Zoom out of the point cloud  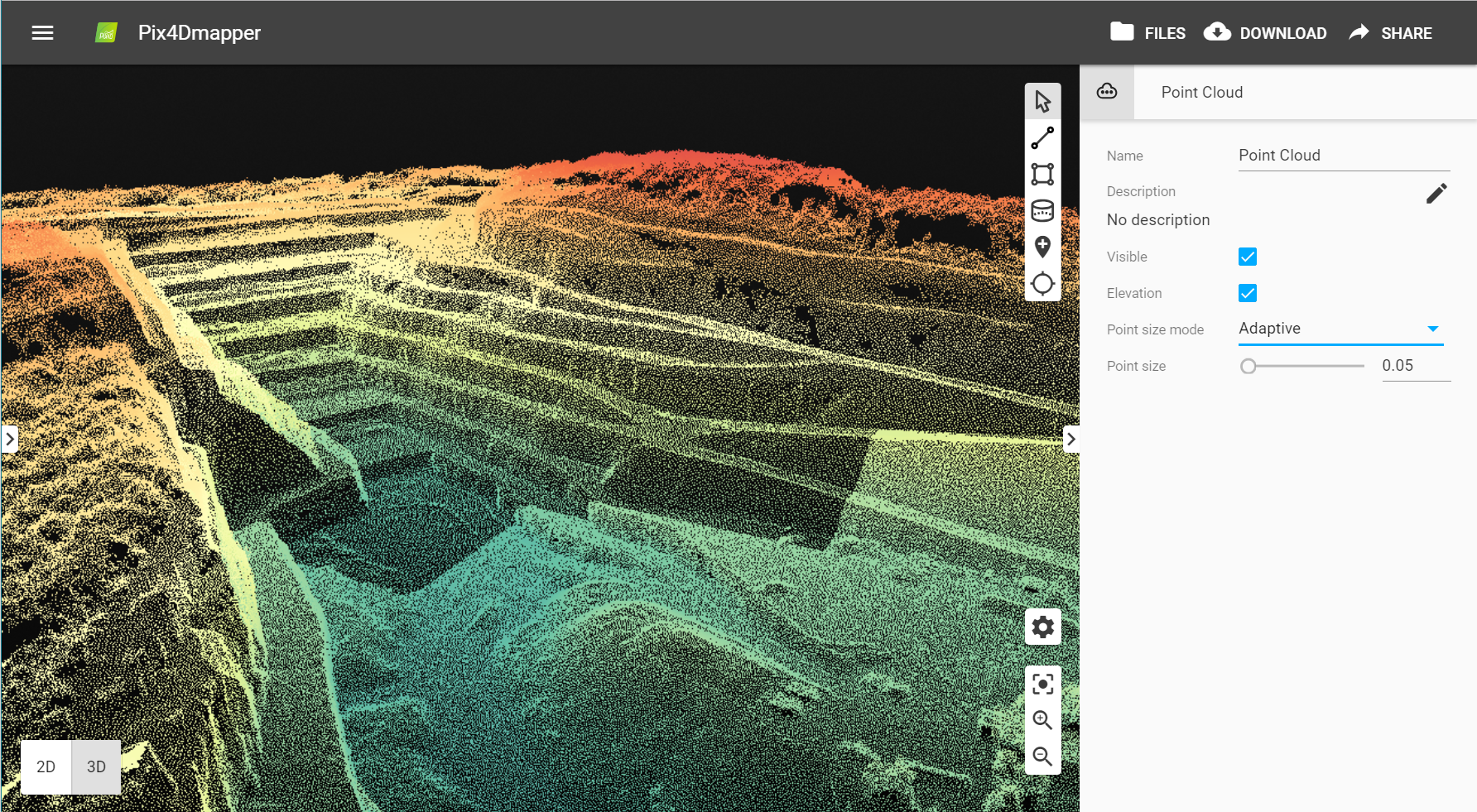1042,757
